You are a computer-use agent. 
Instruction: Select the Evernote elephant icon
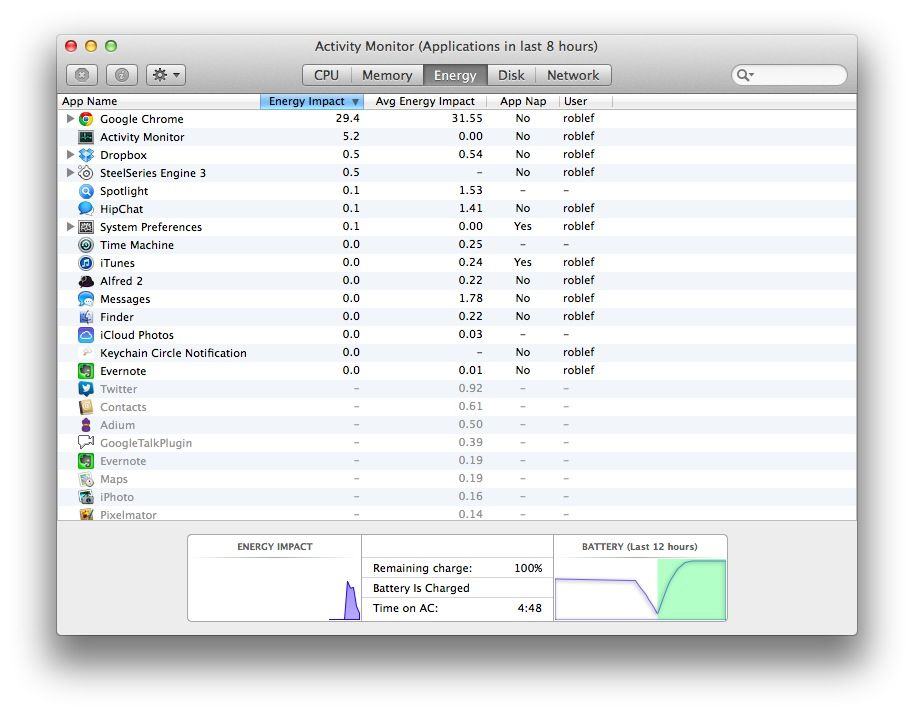click(84, 370)
